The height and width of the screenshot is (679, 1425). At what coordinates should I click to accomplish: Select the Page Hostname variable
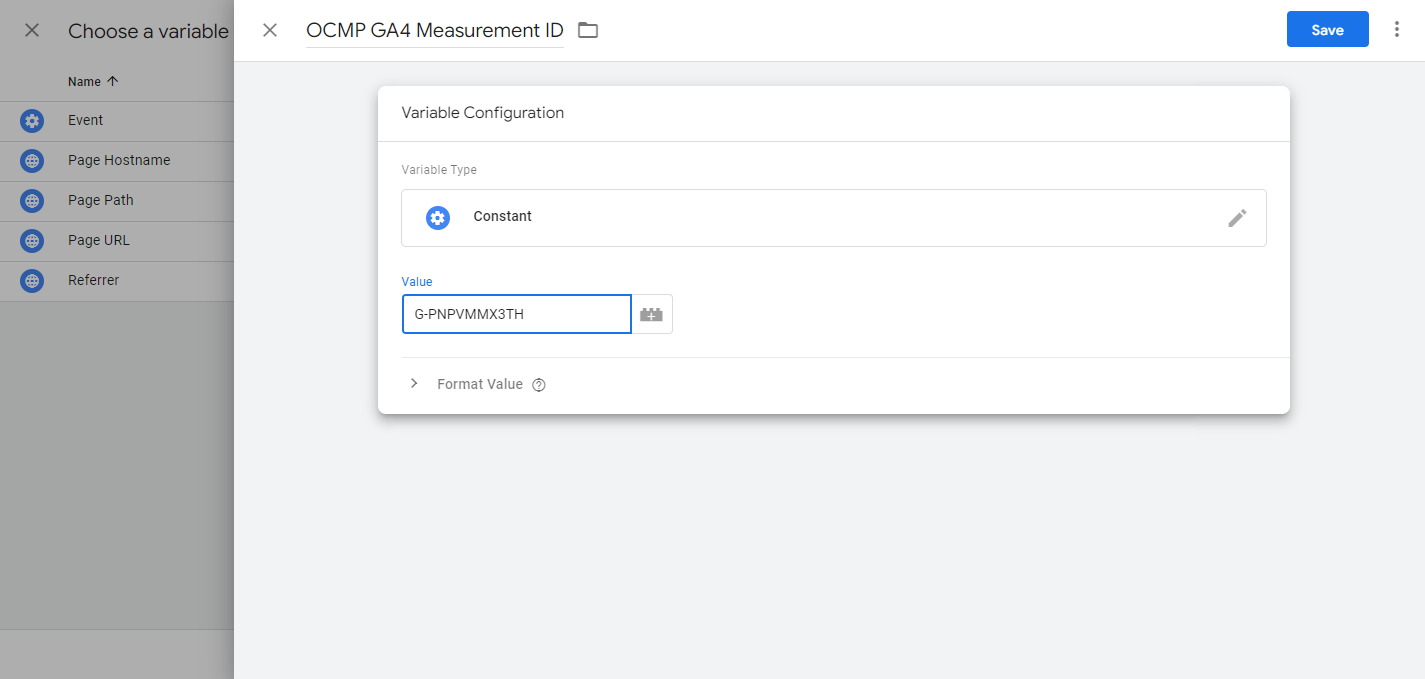117,161
